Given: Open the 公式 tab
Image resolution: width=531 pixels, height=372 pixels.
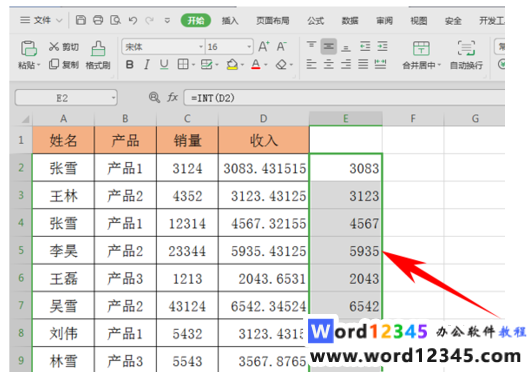Looking at the screenshot, I should tap(315, 21).
